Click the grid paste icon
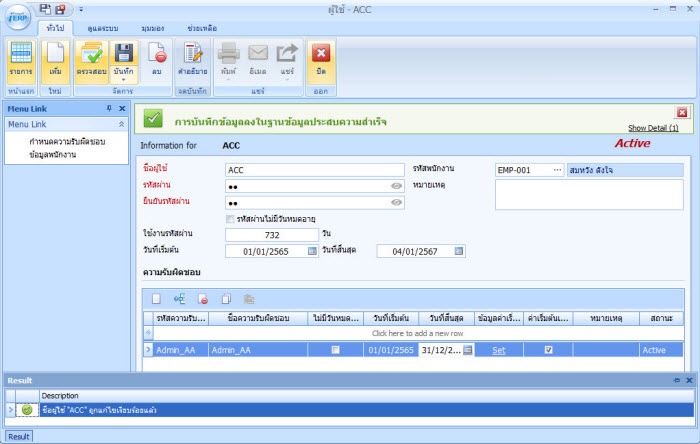Viewport: 700px width, 444px height. [249, 299]
